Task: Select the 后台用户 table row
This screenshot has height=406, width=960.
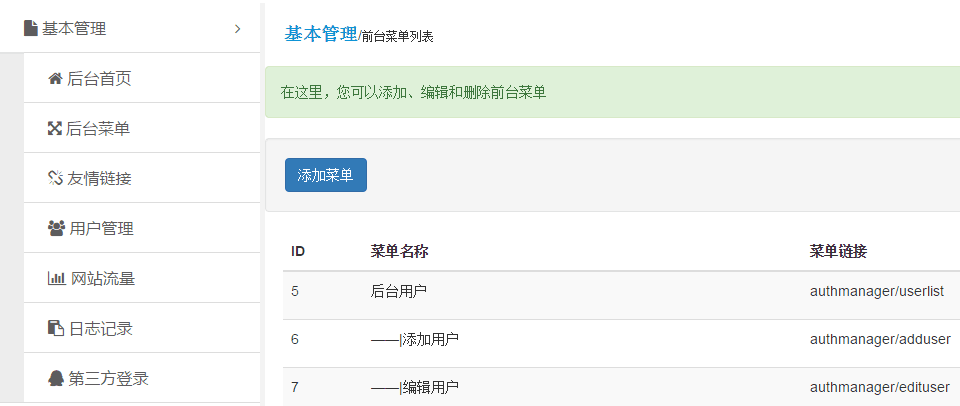Action: [x=399, y=292]
